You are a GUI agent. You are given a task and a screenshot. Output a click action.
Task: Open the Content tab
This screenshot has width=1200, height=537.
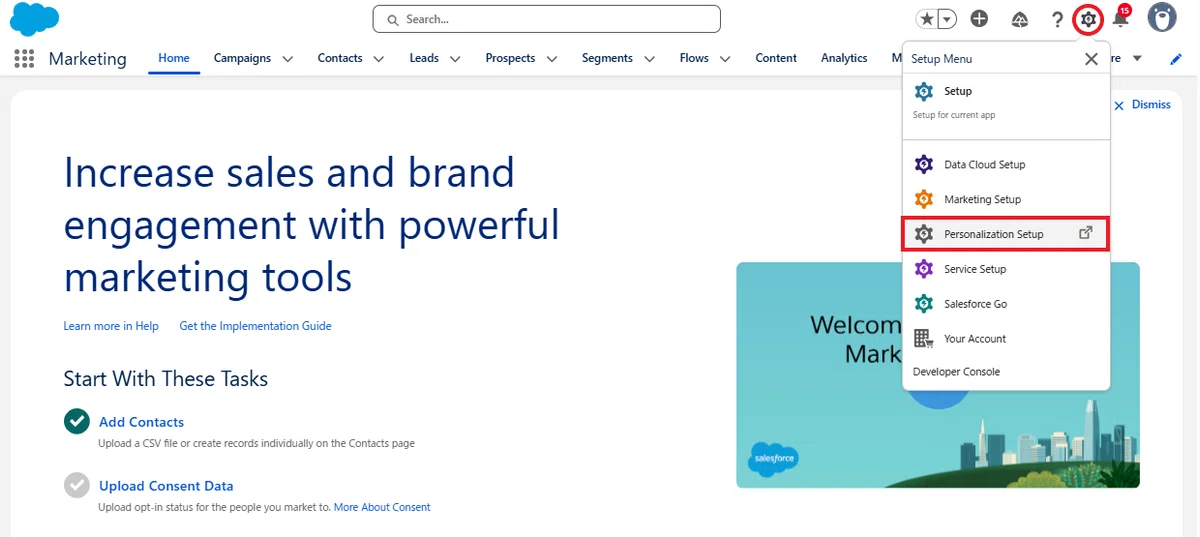point(776,58)
